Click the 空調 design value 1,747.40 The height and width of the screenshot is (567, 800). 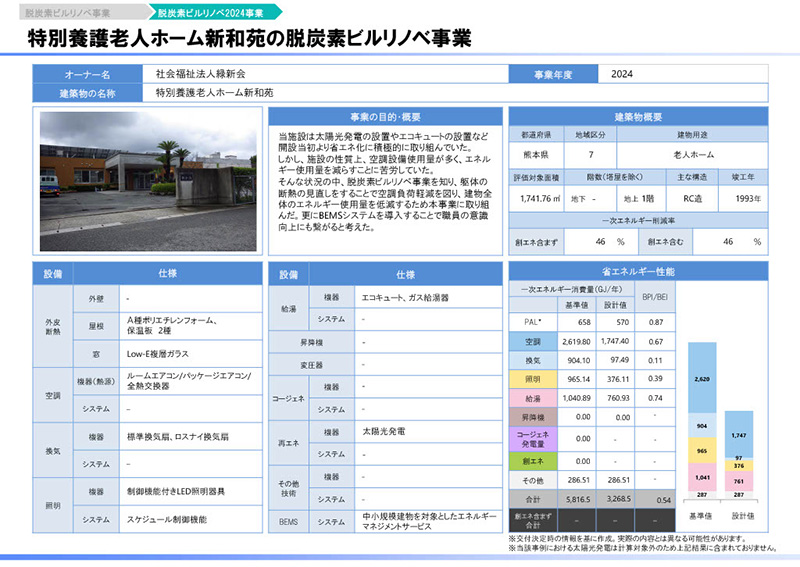pyautogui.click(x=615, y=341)
